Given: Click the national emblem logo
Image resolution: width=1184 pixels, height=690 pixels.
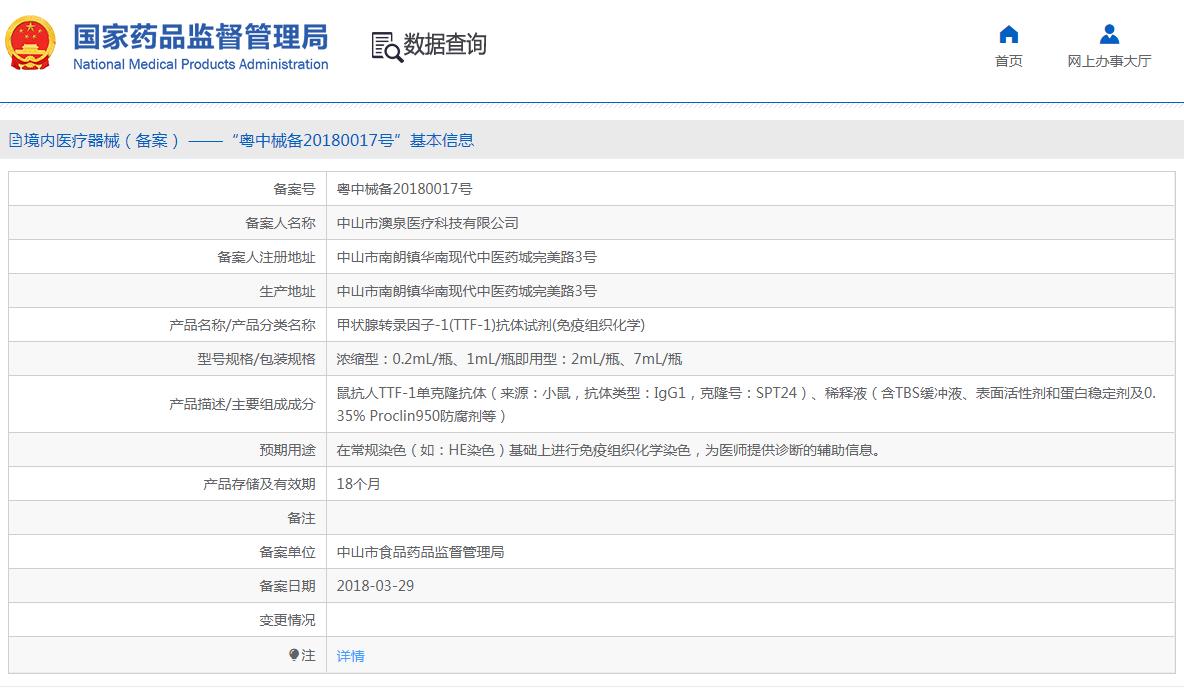Looking at the screenshot, I should pyautogui.click(x=32, y=44).
